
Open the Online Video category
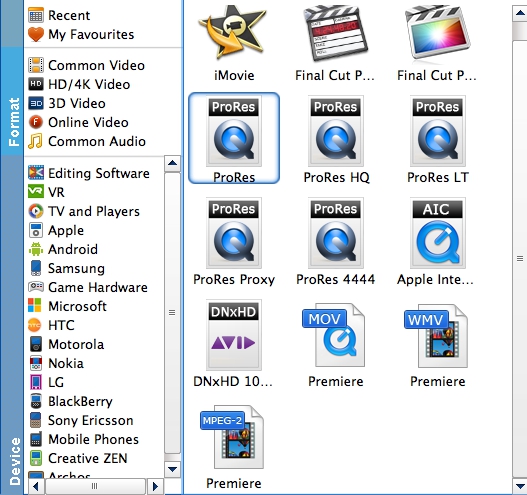pyautogui.click(x=88, y=122)
